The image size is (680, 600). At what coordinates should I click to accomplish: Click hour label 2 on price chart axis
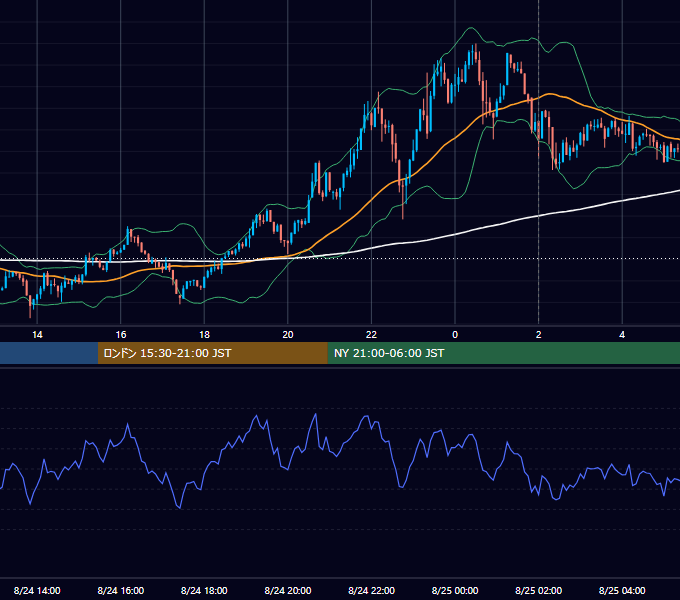(x=539, y=334)
